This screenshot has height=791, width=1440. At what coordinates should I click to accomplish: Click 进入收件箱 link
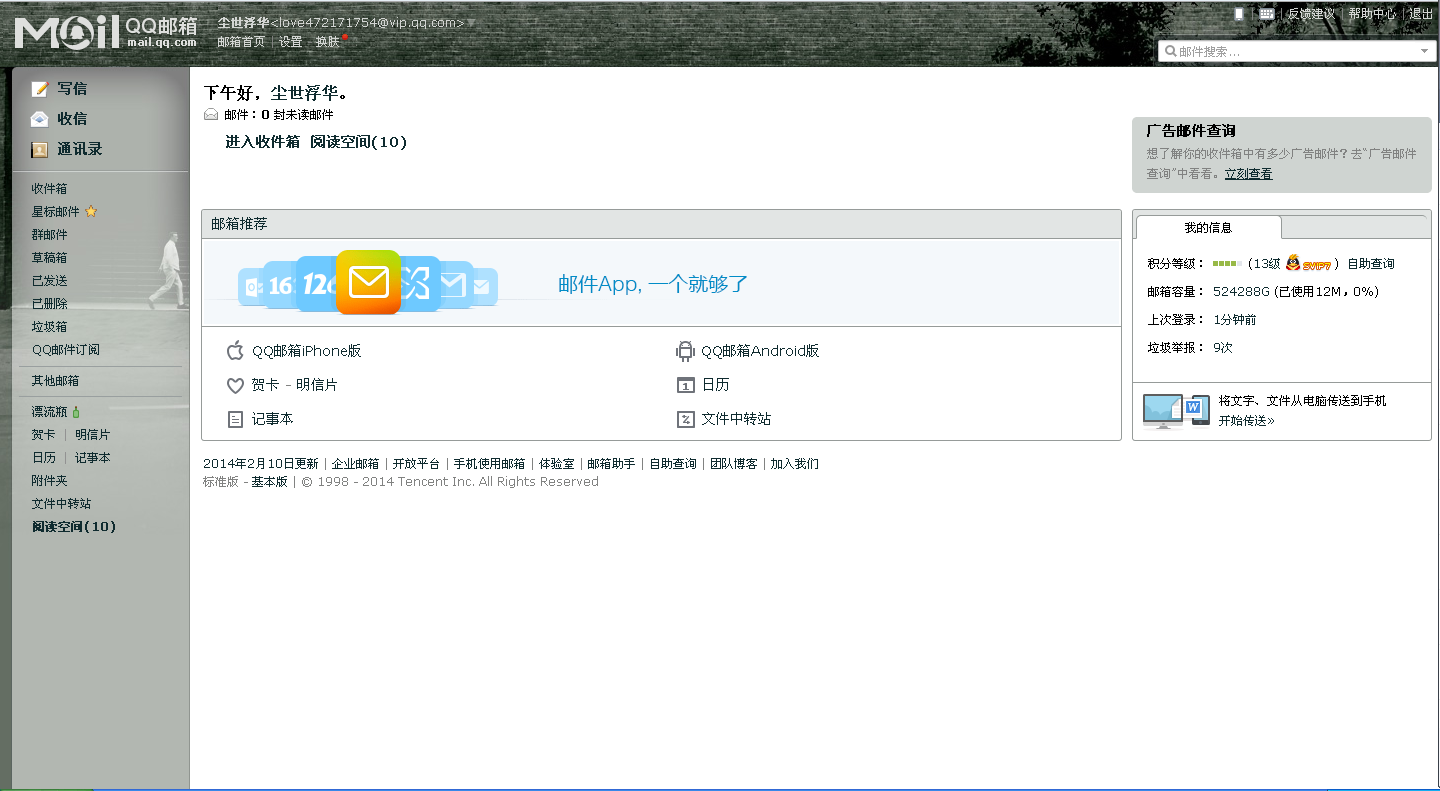tap(262, 142)
